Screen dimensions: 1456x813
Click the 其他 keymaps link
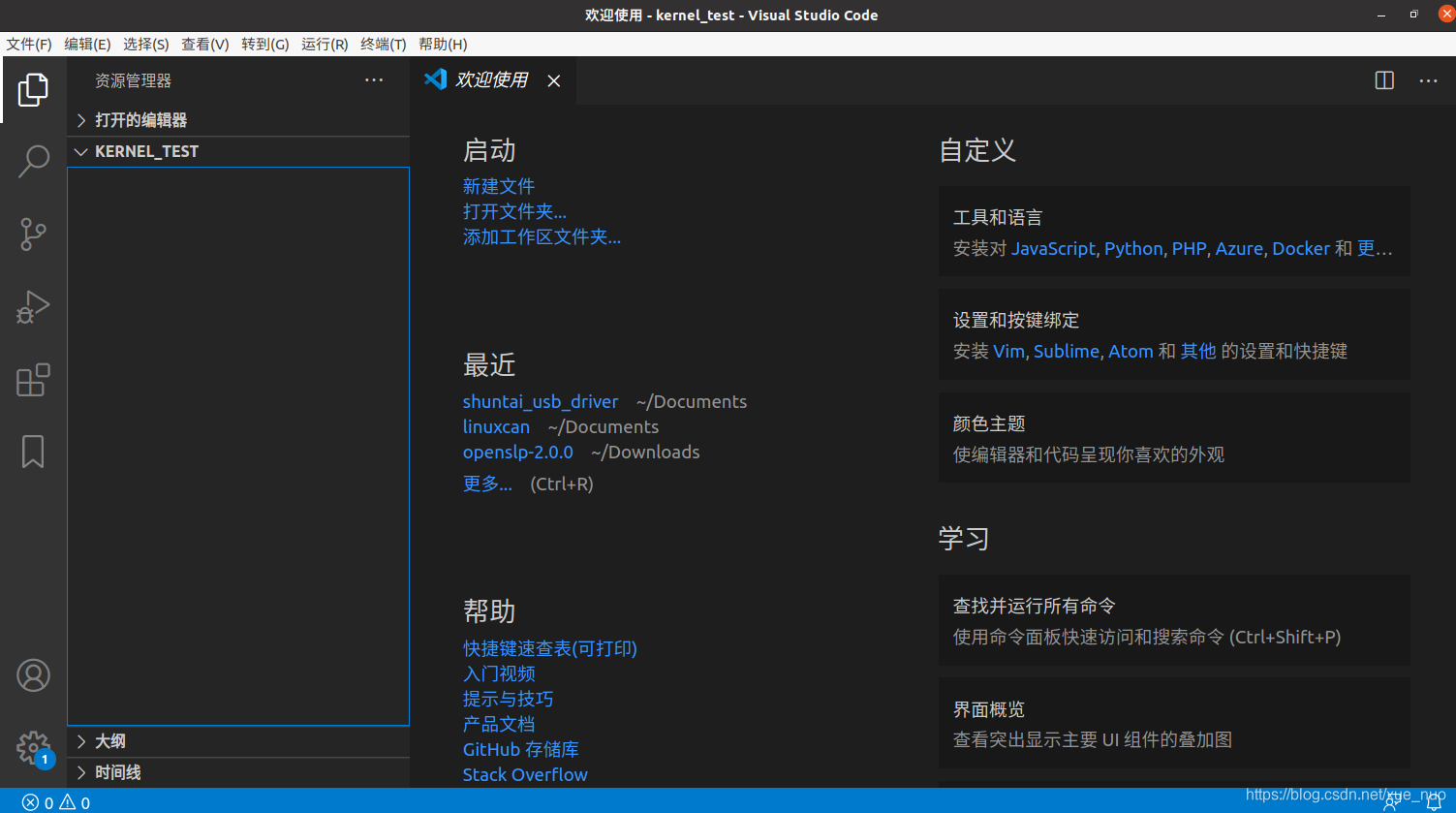tap(1198, 351)
